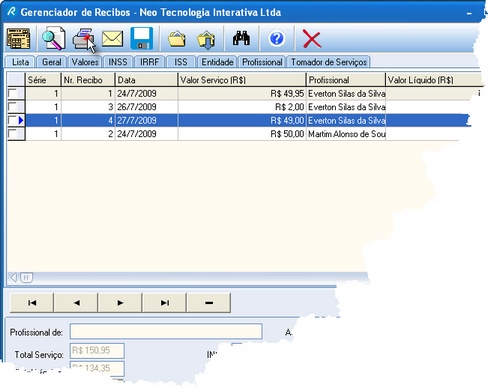
Task: Switch to the INSS tab
Action: pyautogui.click(x=118, y=62)
